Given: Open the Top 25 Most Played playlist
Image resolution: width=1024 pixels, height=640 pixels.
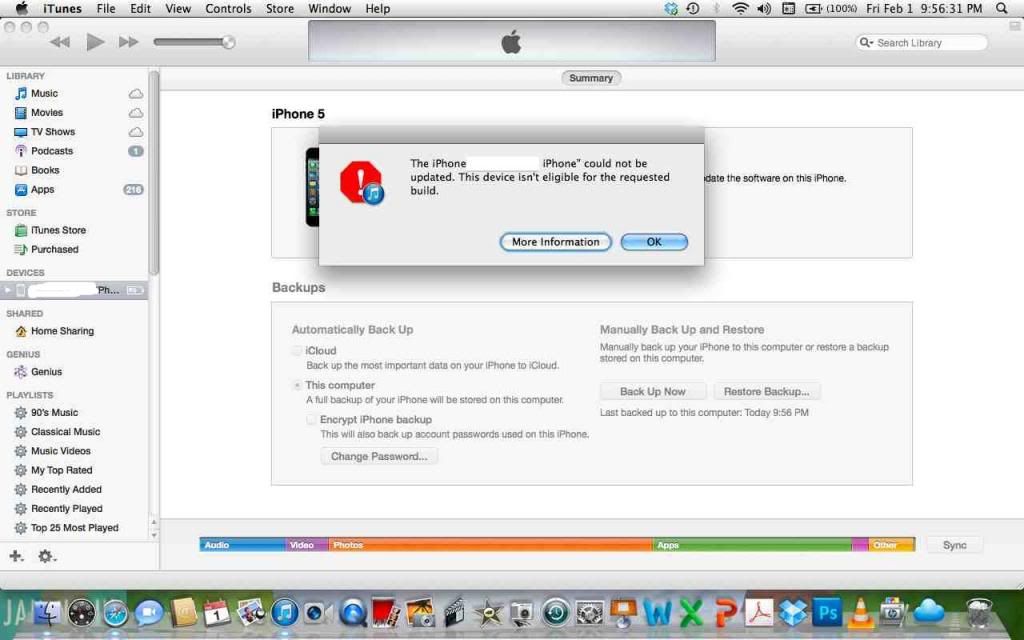Looking at the screenshot, I should click(74, 528).
